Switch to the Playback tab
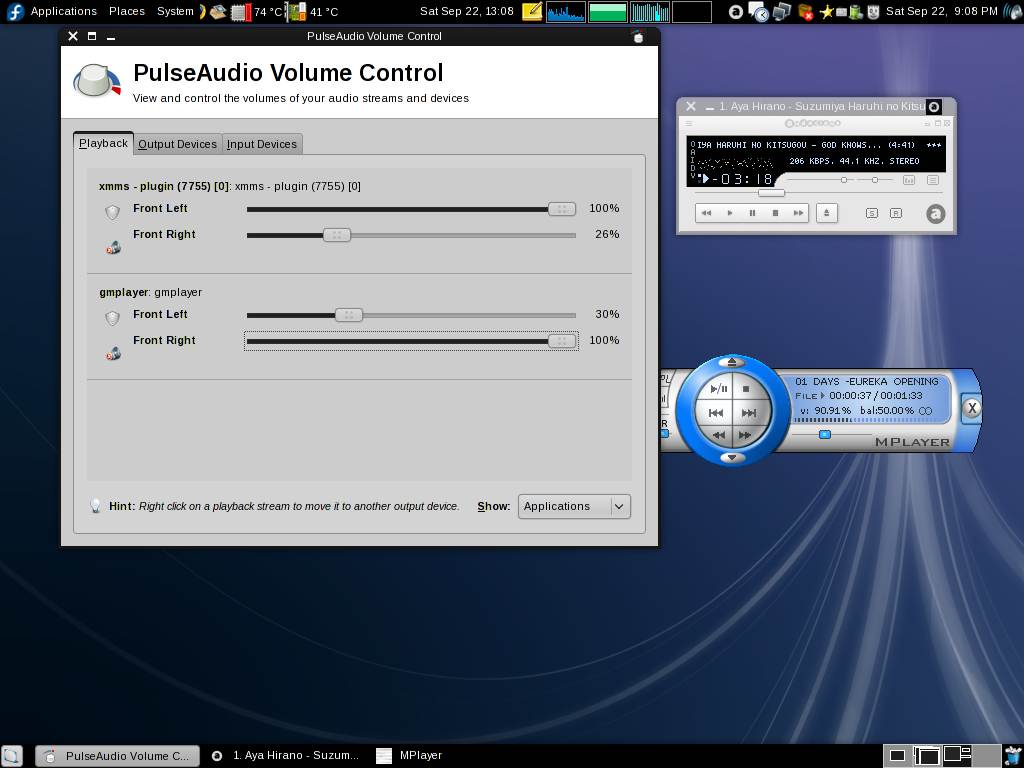Image resolution: width=1024 pixels, height=768 pixels. click(x=103, y=143)
